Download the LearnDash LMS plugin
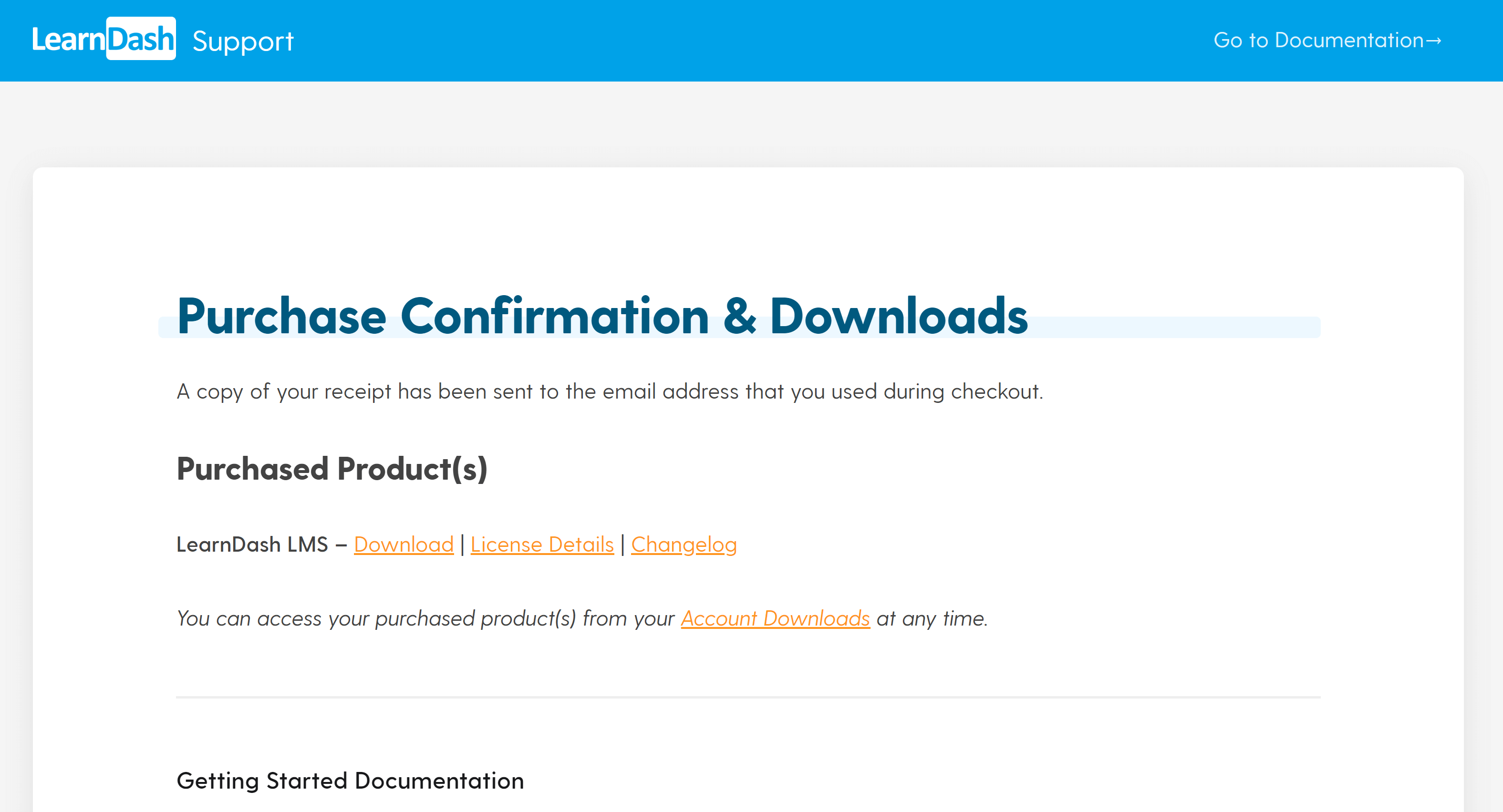The image size is (1503, 812). (x=403, y=544)
